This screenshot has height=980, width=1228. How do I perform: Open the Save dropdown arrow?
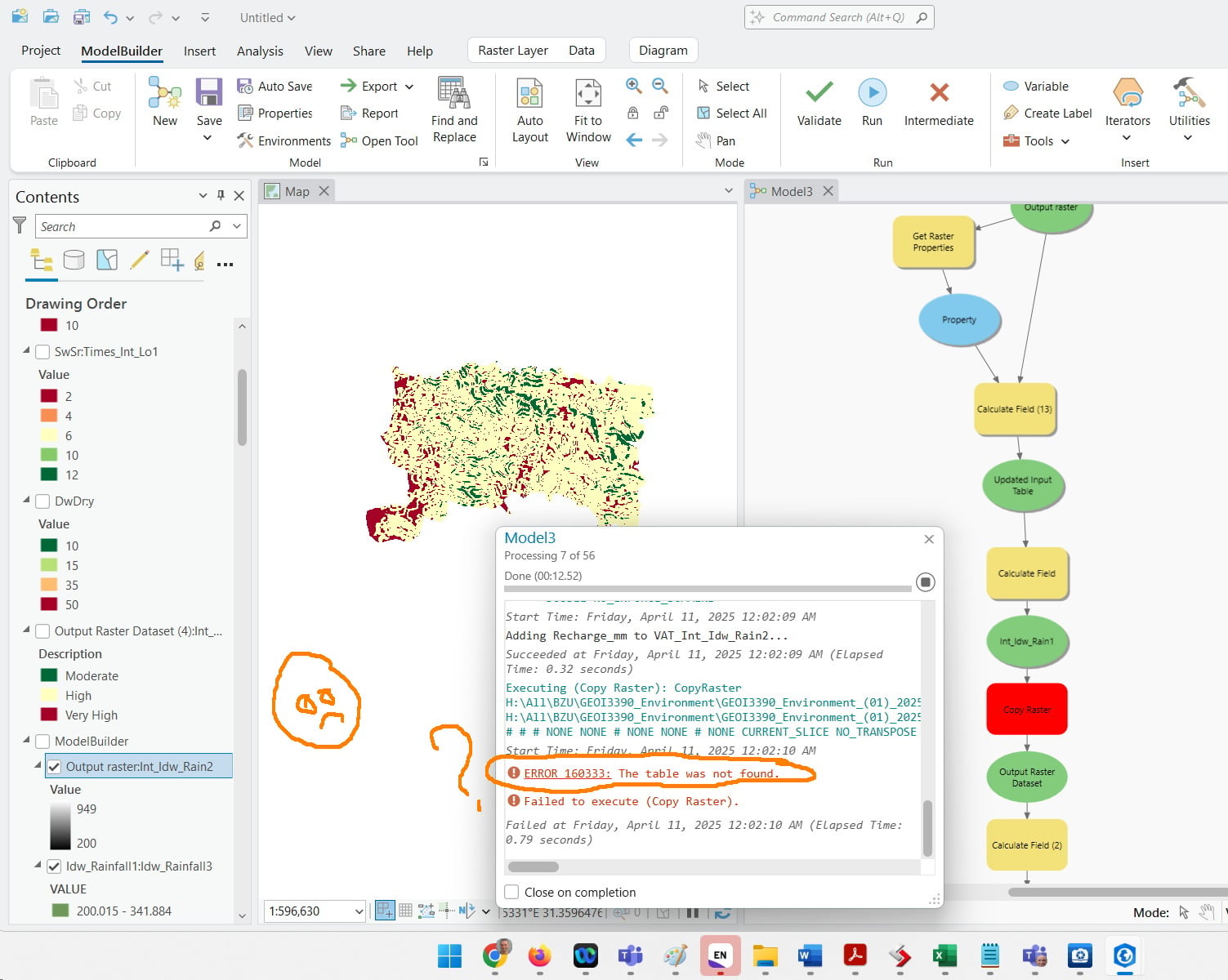[208, 138]
